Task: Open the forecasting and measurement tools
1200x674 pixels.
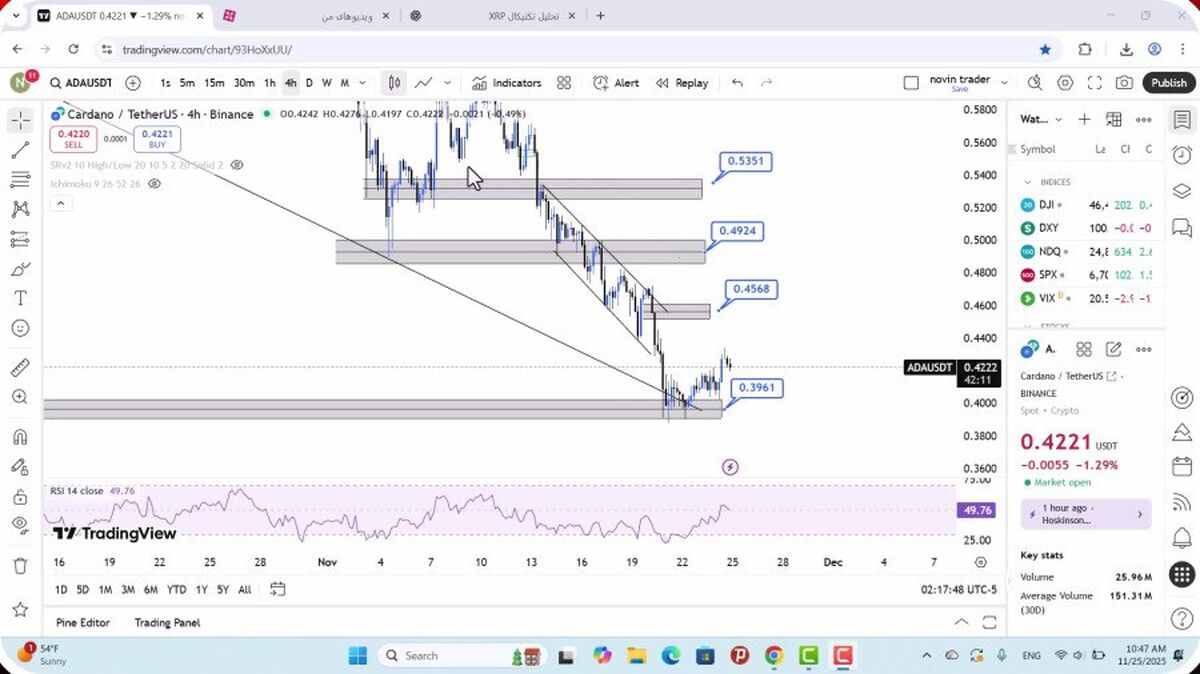Action: pos(20,239)
